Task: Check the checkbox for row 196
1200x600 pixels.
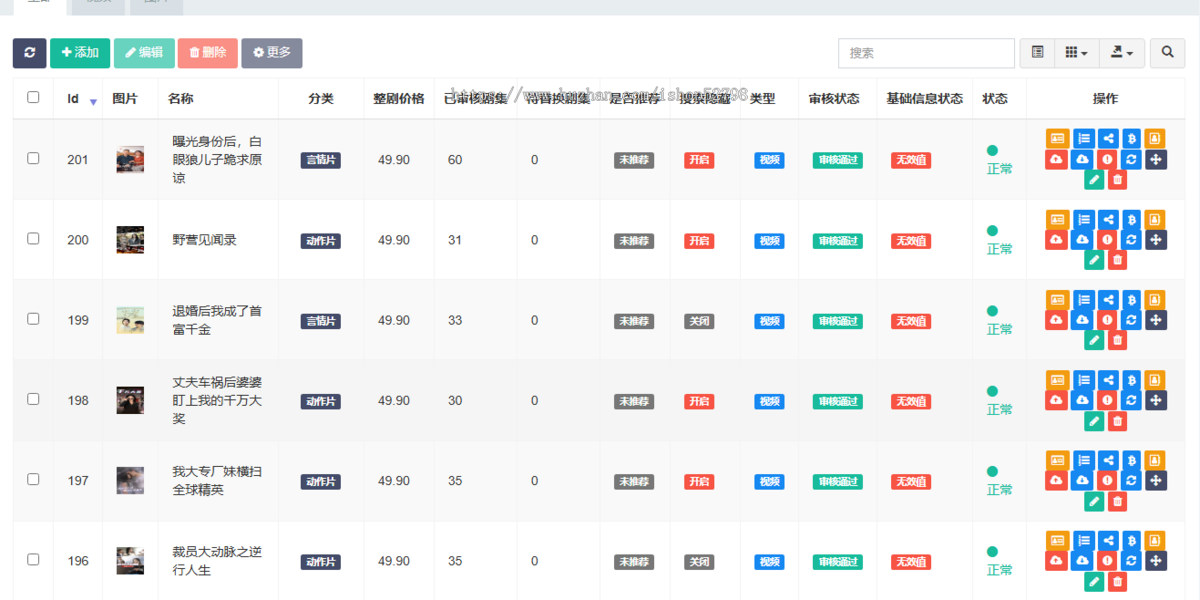Action: pyautogui.click(x=33, y=559)
